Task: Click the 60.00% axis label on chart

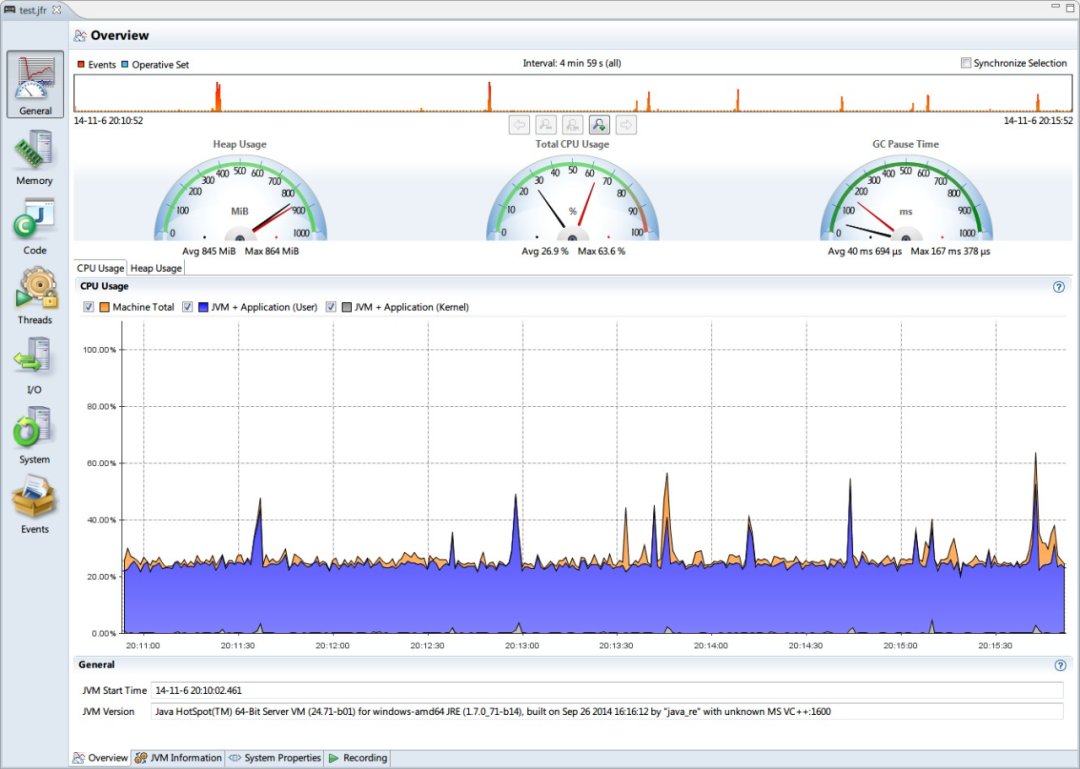Action: tap(101, 464)
